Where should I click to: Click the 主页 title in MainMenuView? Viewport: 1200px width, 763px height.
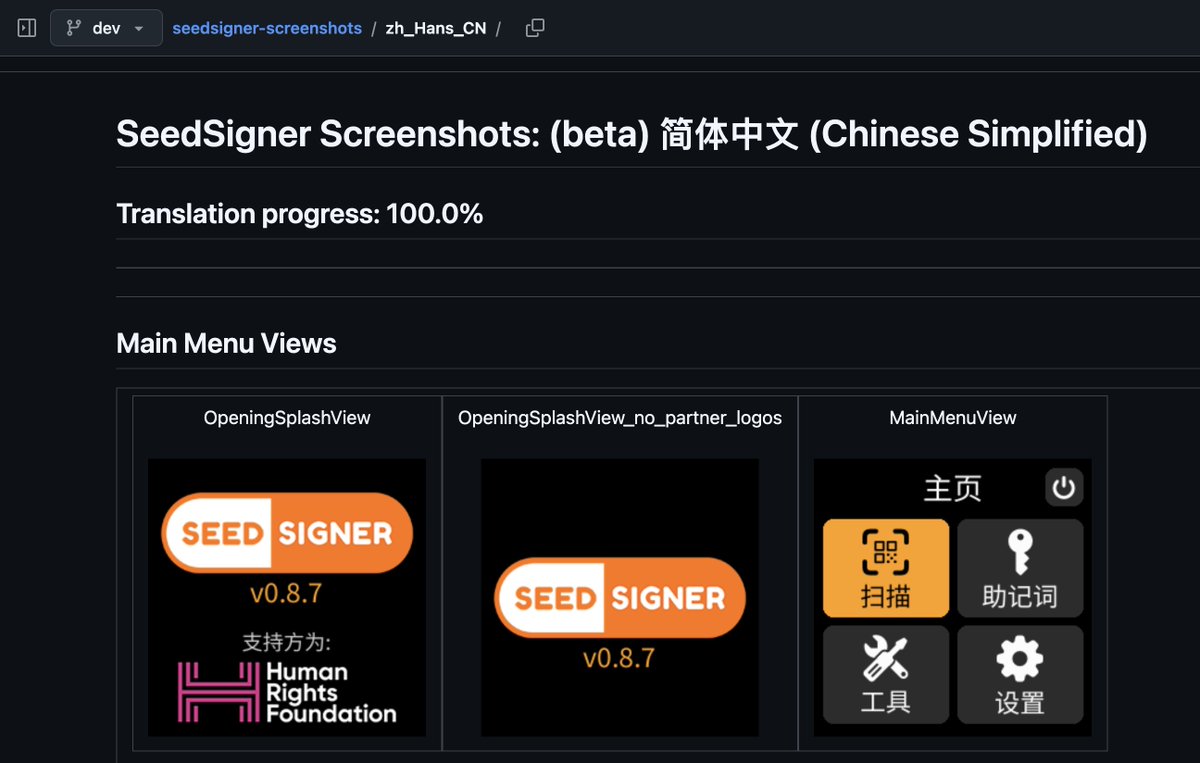[x=952, y=488]
